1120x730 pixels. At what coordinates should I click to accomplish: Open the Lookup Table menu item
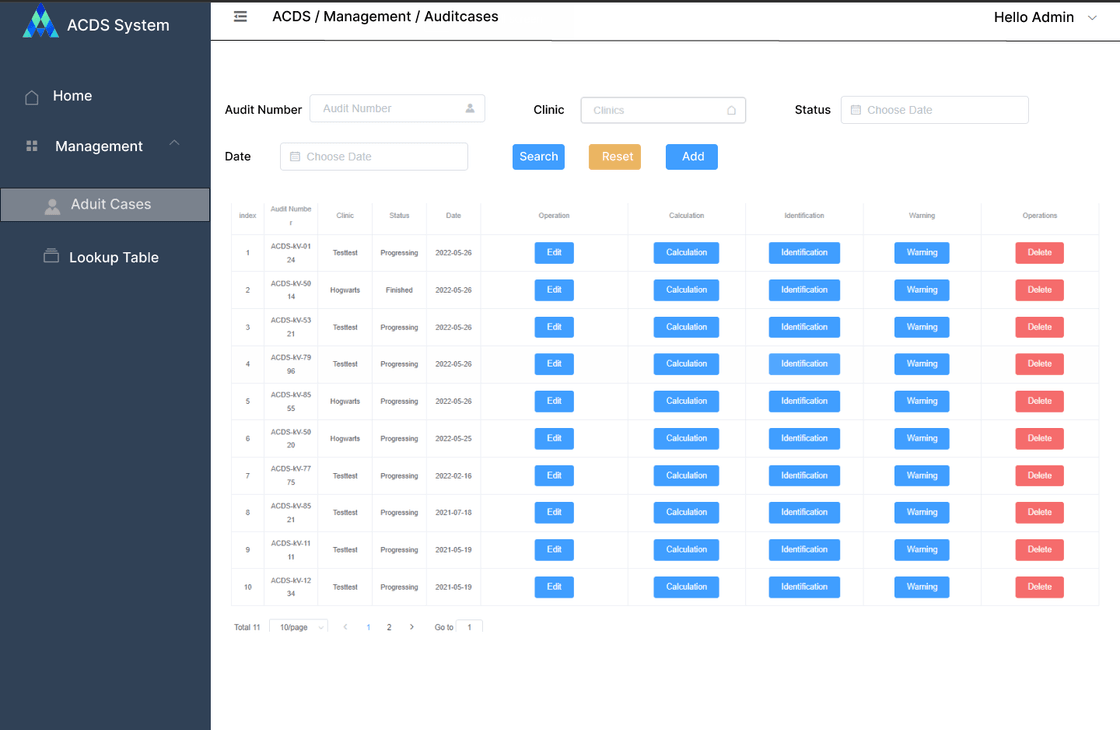pos(113,257)
